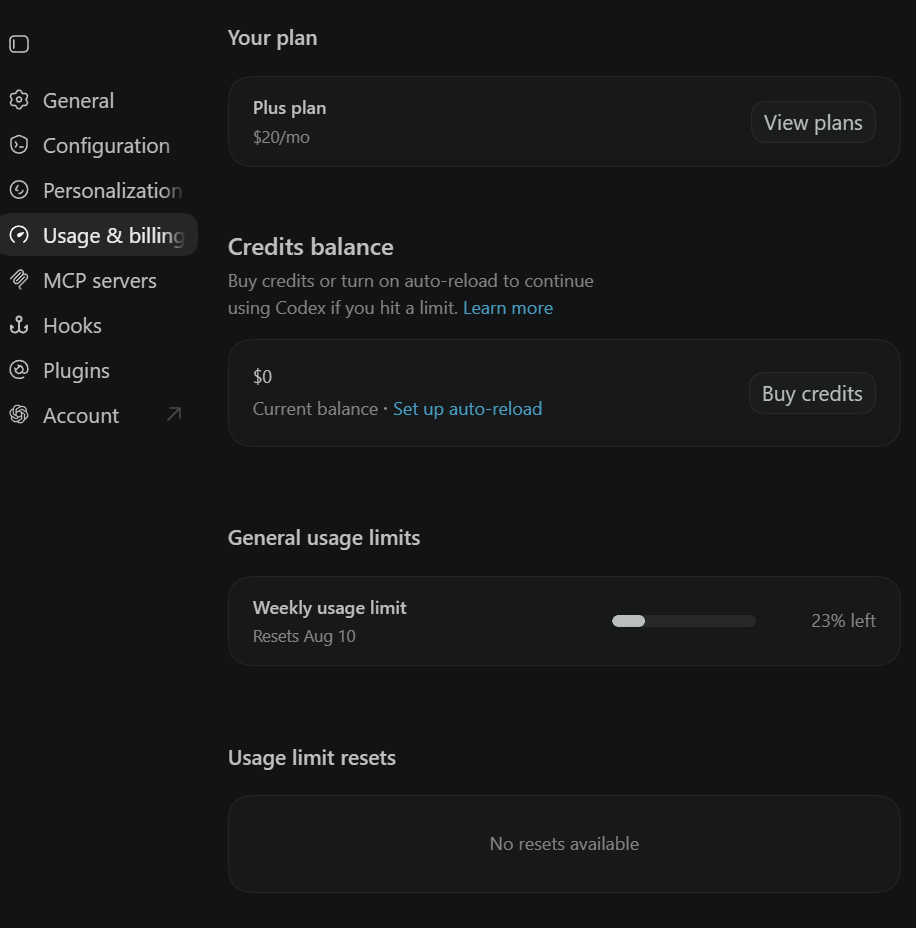916x928 pixels.
Task: Click the Plus plan title
Action: [289, 108]
